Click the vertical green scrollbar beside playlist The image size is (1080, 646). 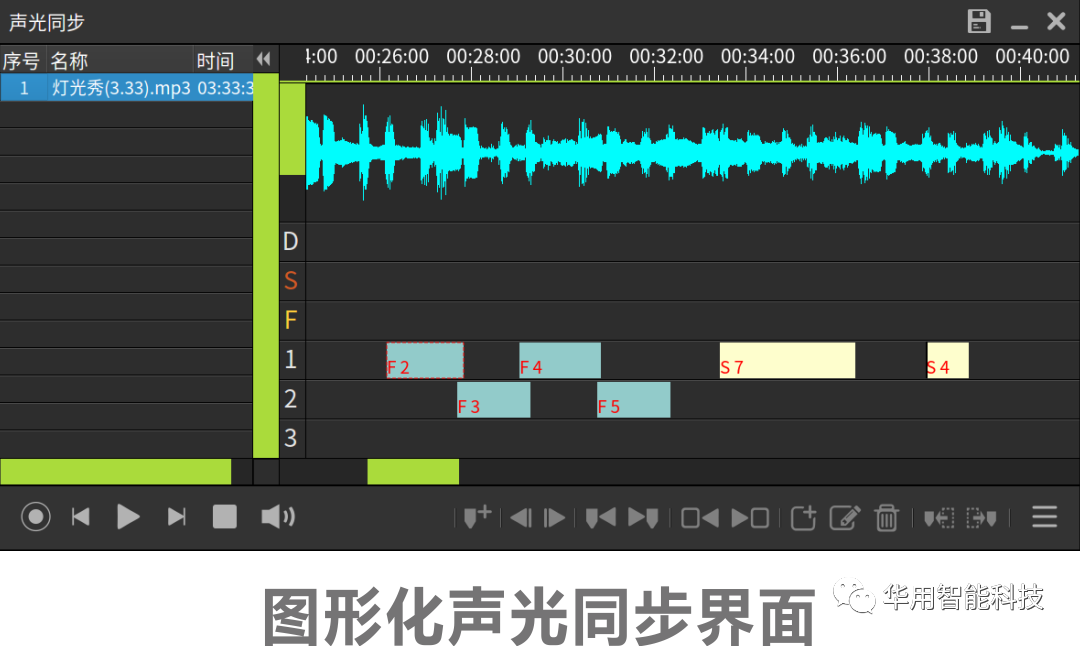266,266
